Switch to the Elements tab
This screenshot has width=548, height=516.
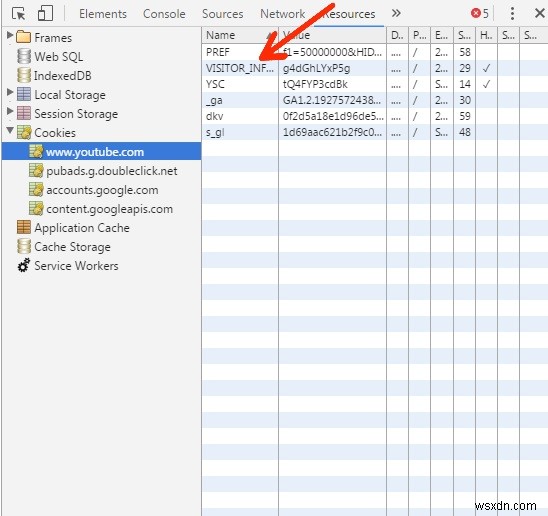coord(103,14)
